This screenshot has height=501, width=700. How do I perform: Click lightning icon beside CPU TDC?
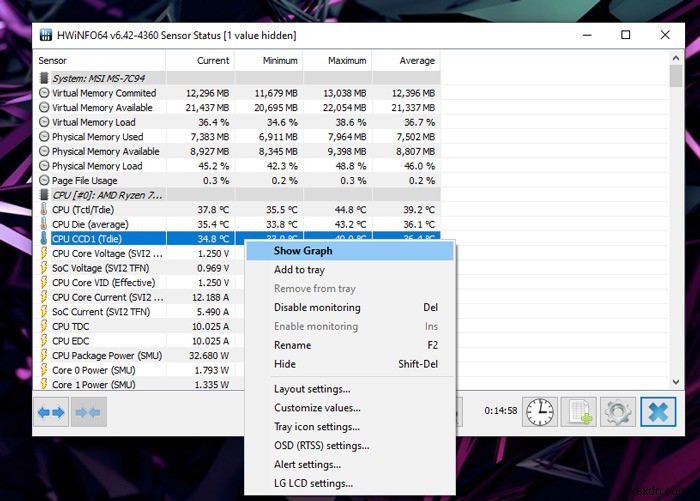(x=44, y=326)
